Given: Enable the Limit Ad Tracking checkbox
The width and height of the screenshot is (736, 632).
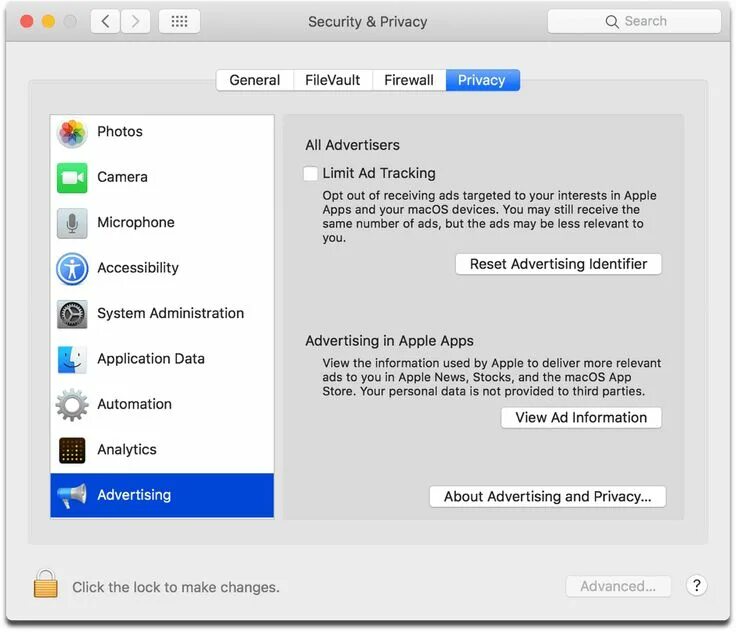Looking at the screenshot, I should (x=310, y=173).
